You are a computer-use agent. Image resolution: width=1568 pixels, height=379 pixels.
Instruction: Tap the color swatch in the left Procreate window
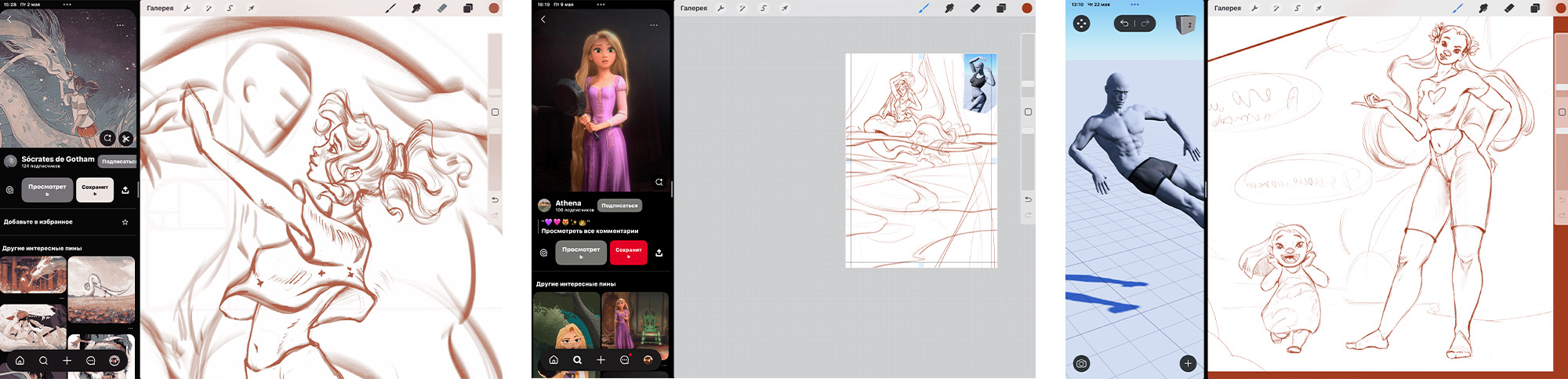[x=494, y=9]
